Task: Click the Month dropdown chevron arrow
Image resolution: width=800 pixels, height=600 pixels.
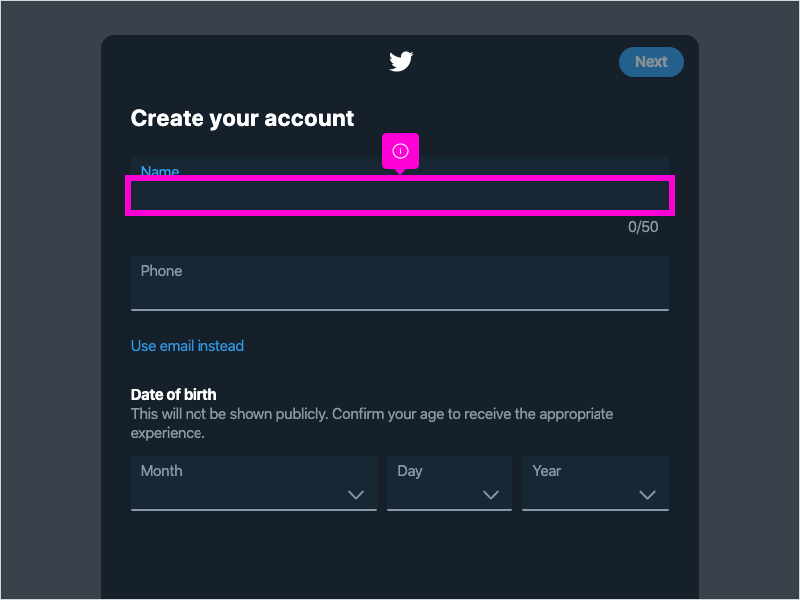Action: point(357,494)
